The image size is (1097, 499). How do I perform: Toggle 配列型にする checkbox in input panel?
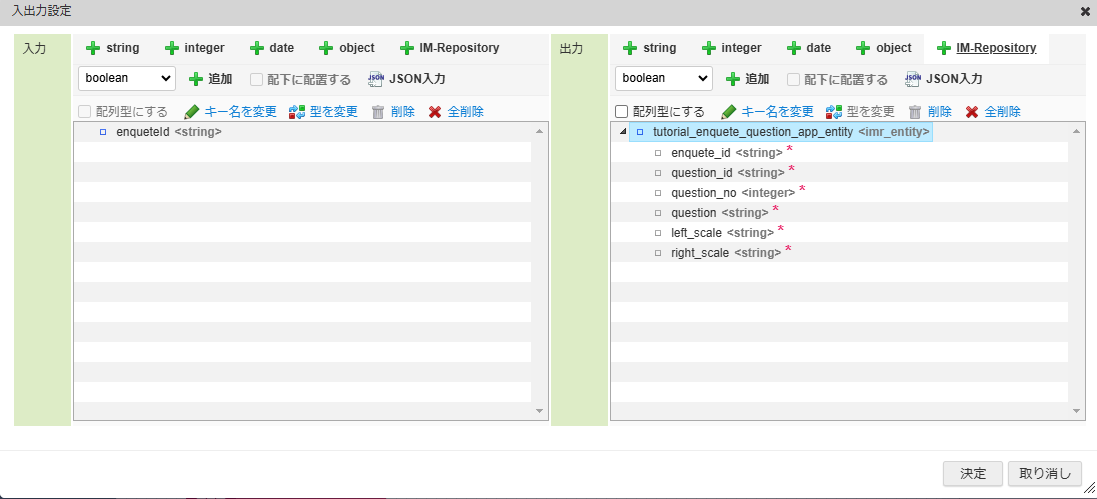[85, 111]
